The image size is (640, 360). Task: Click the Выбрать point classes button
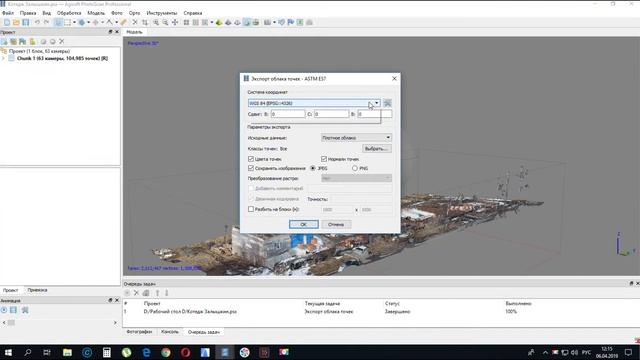(376, 149)
